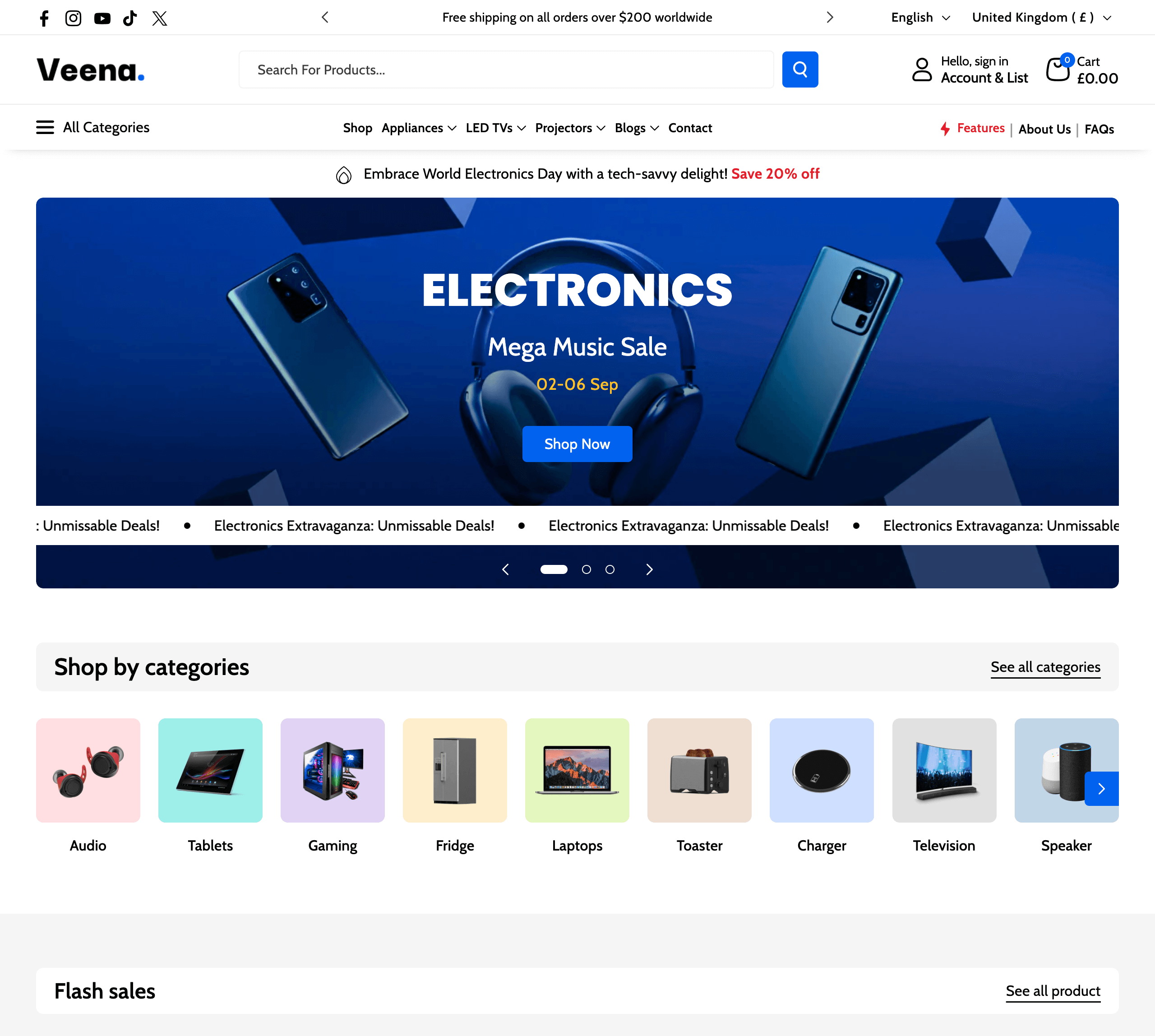1155x1036 pixels.
Task: Open See all categories link
Action: coord(1046,667)
